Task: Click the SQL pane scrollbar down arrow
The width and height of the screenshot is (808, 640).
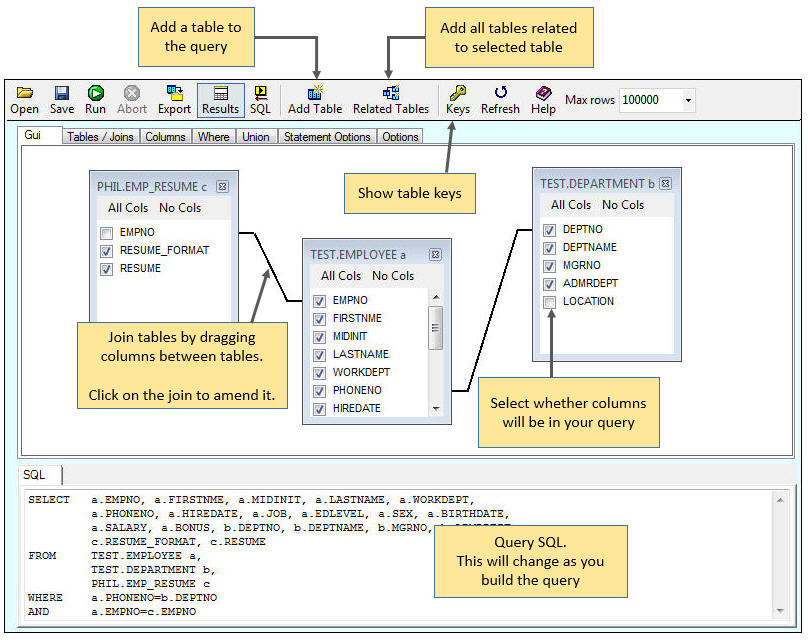Action: tap(780, 611)
